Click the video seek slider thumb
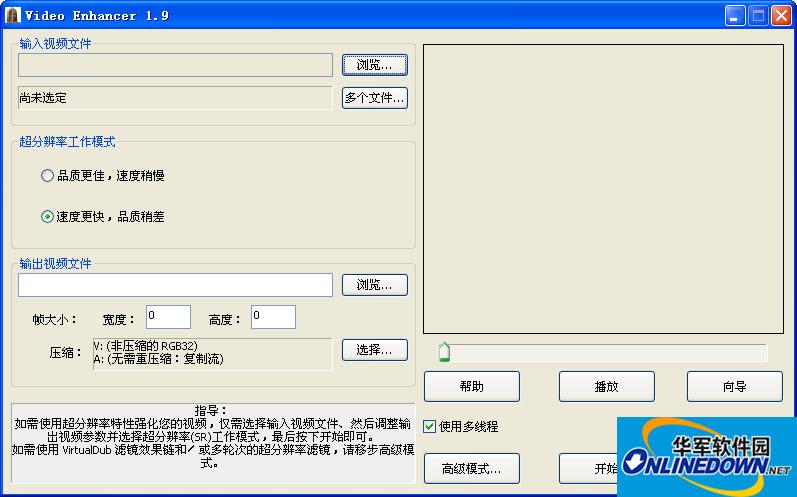Image resolution: width=797 pixels, height=497 pixels. [x=444, y=352]
